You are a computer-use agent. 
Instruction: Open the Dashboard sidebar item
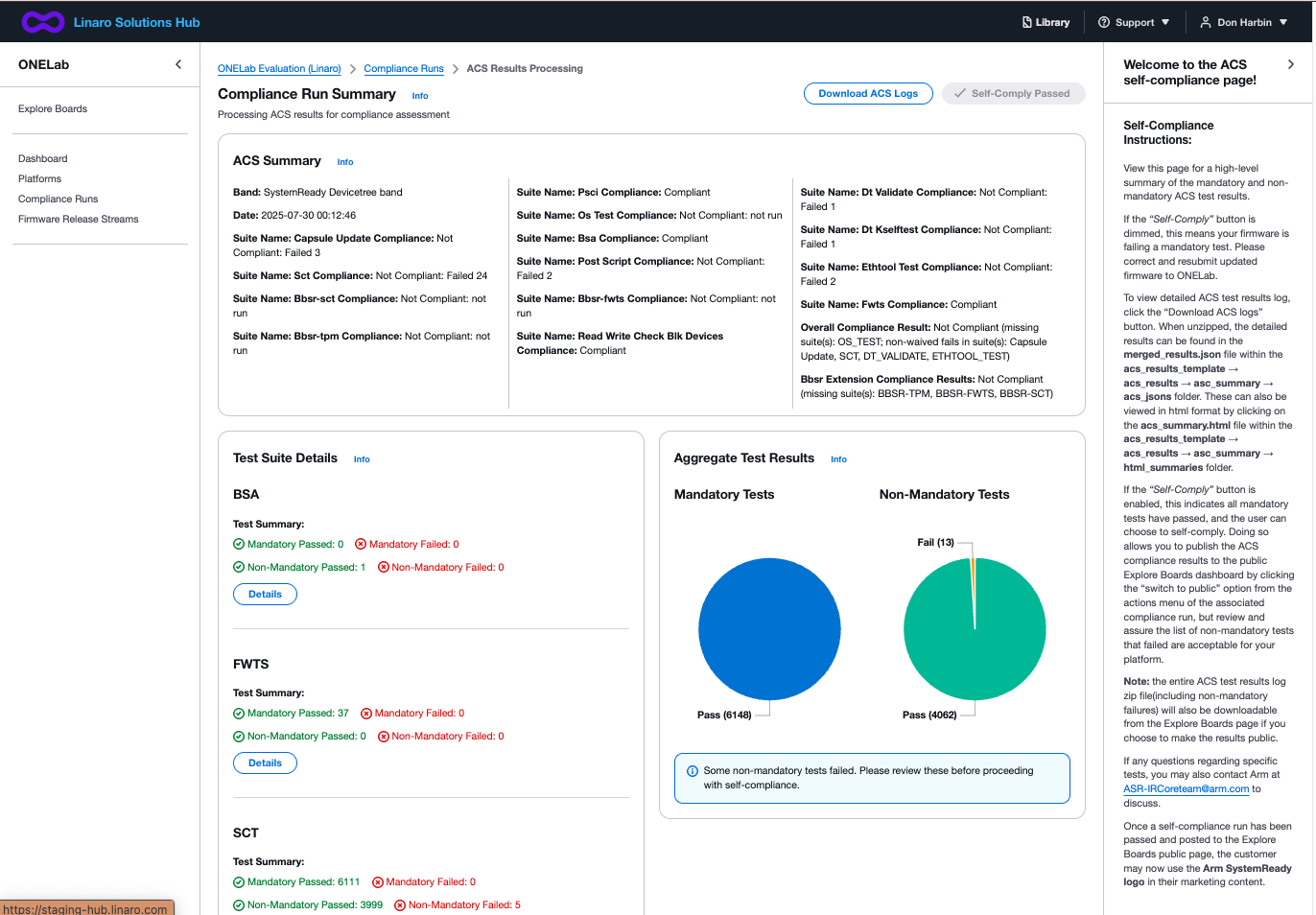point(43,158)
